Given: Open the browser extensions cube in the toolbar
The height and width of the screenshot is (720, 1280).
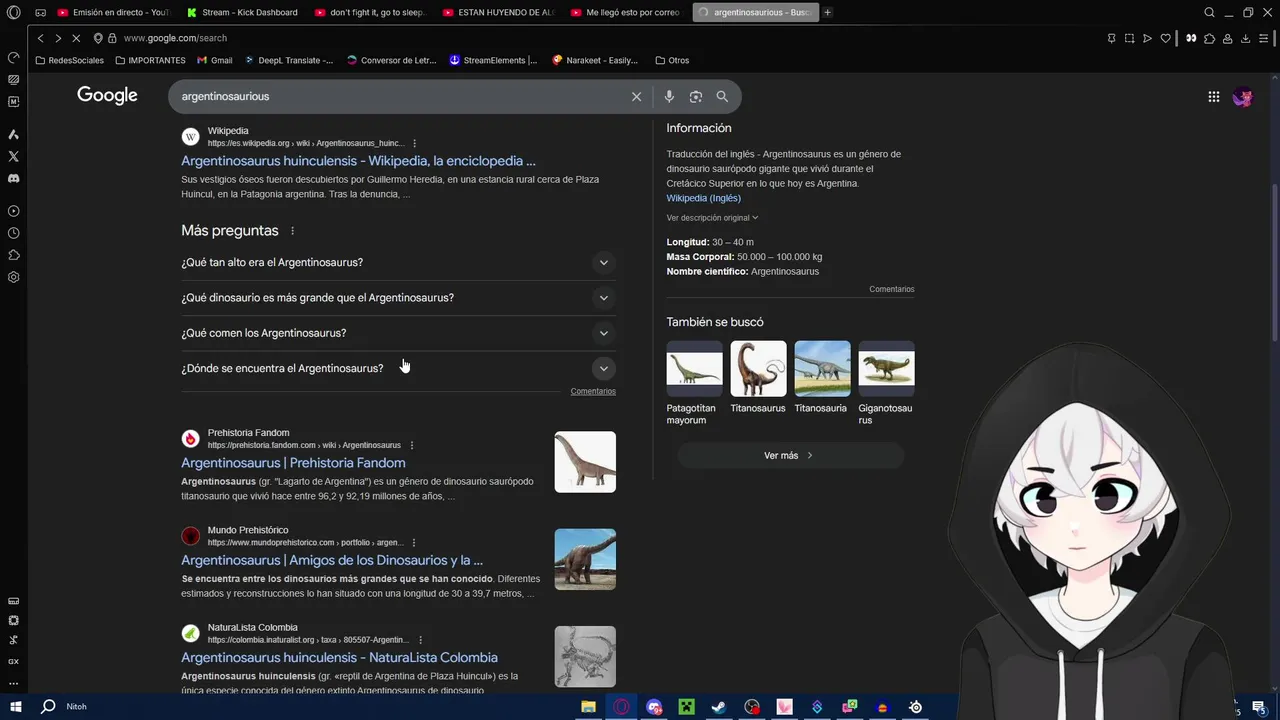Looking at the screenshot, I should tap(1209, 38).
